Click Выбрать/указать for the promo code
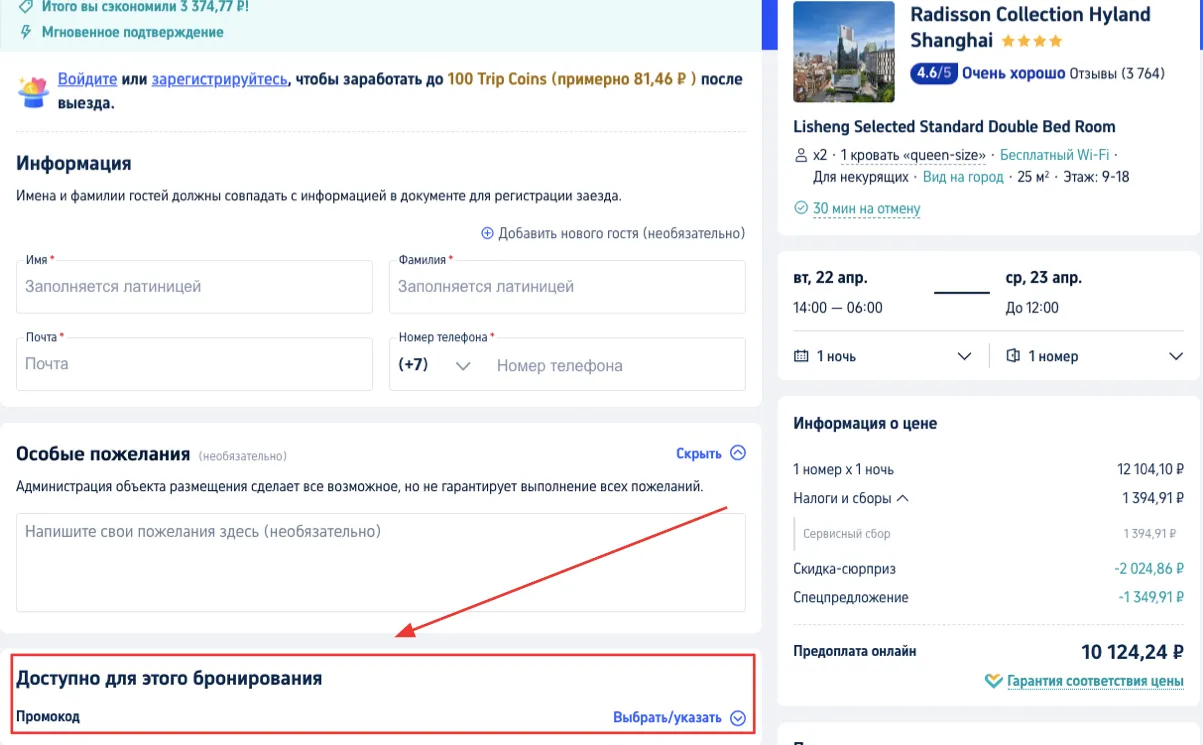1203x745 pixels. (x=667, y=717)
